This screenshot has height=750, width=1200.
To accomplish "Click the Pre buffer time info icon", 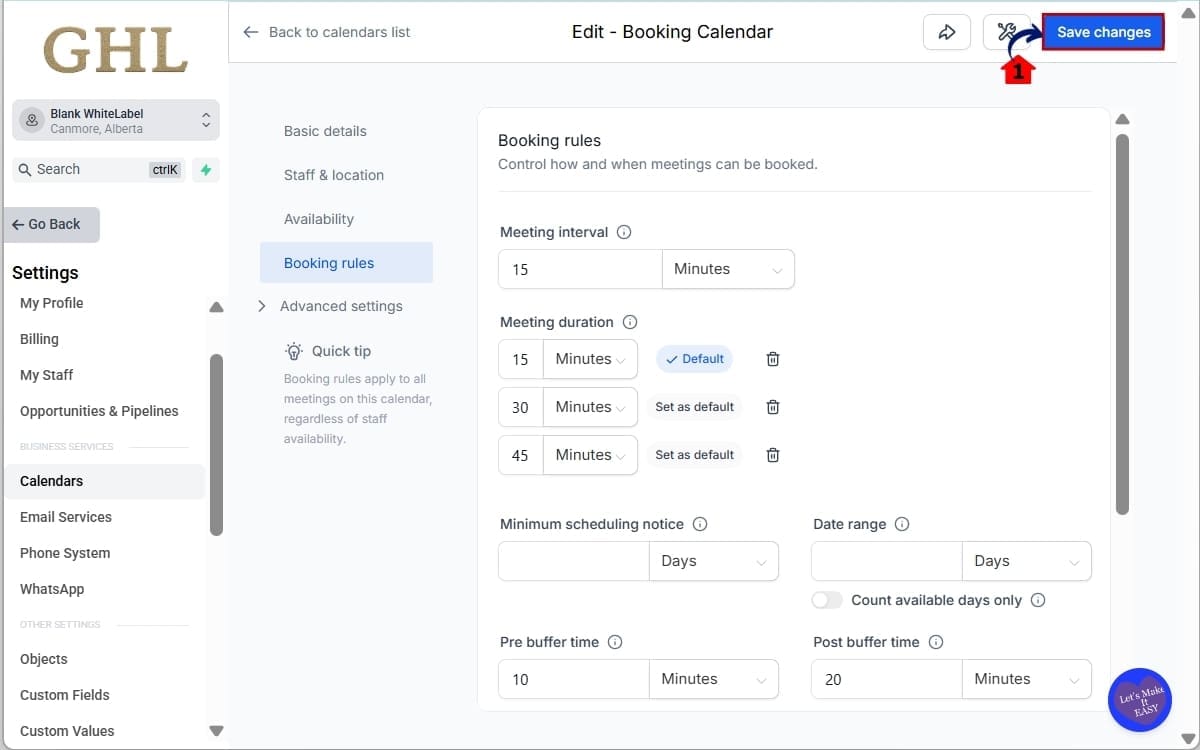I will [x=615, y=642].
